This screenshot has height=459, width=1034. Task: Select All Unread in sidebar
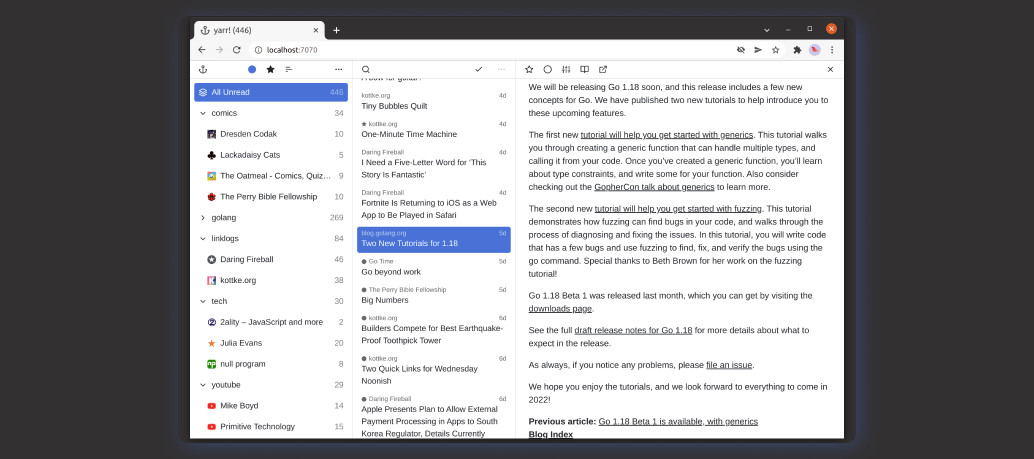coord(271,92)
